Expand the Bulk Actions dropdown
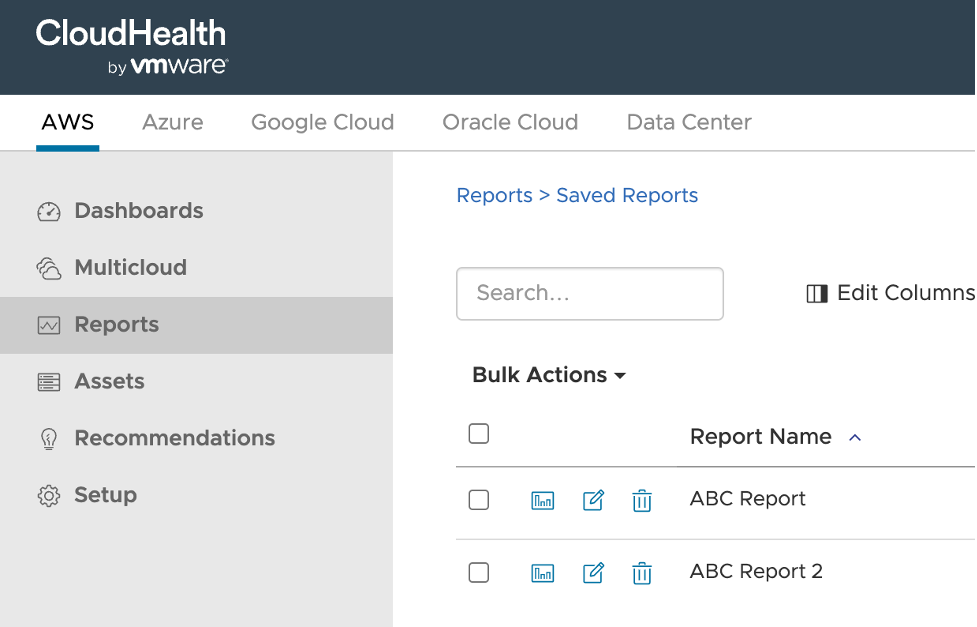Screen dimensions: 977x627 pos(548,375)
